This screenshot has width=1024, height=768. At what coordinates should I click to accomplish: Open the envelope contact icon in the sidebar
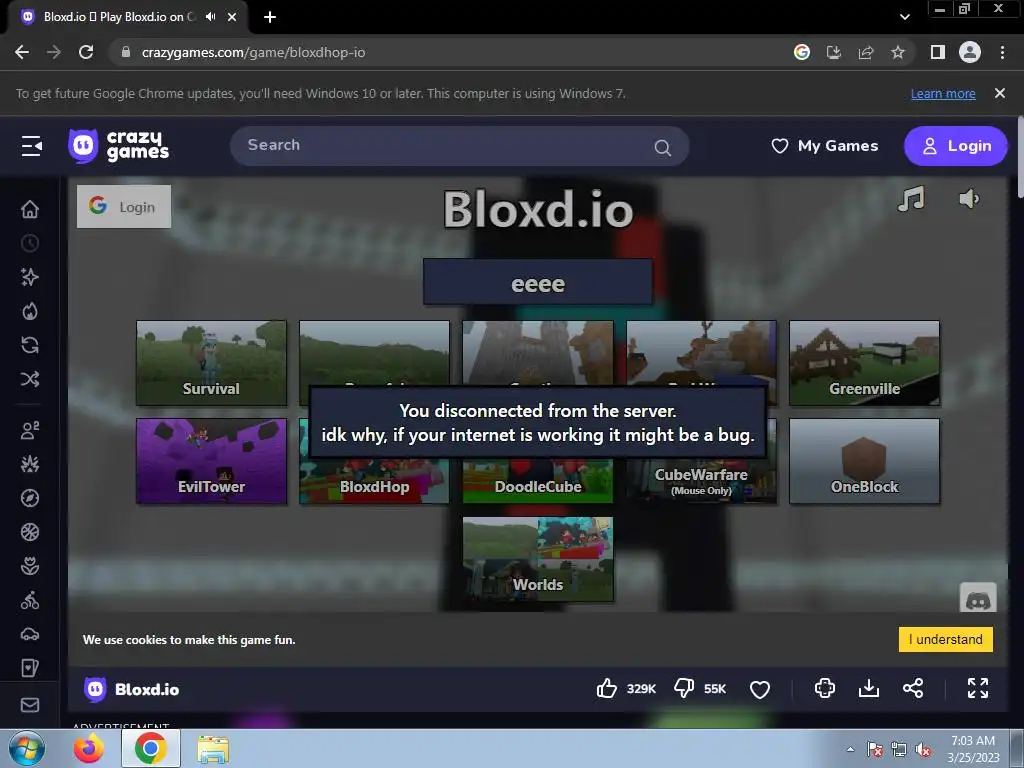tap(30, 705)
